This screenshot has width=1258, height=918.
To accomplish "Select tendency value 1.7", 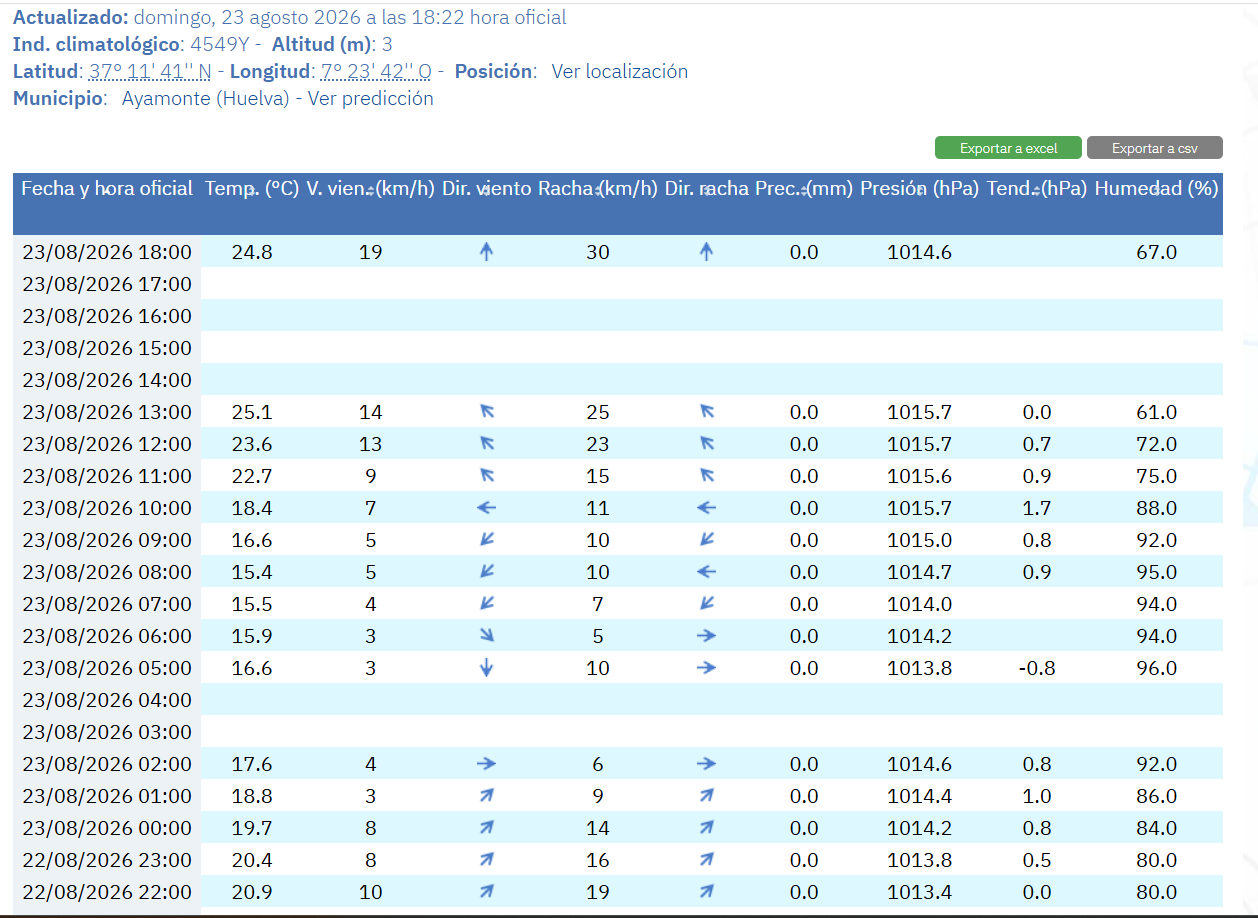I will point(1038,508).
